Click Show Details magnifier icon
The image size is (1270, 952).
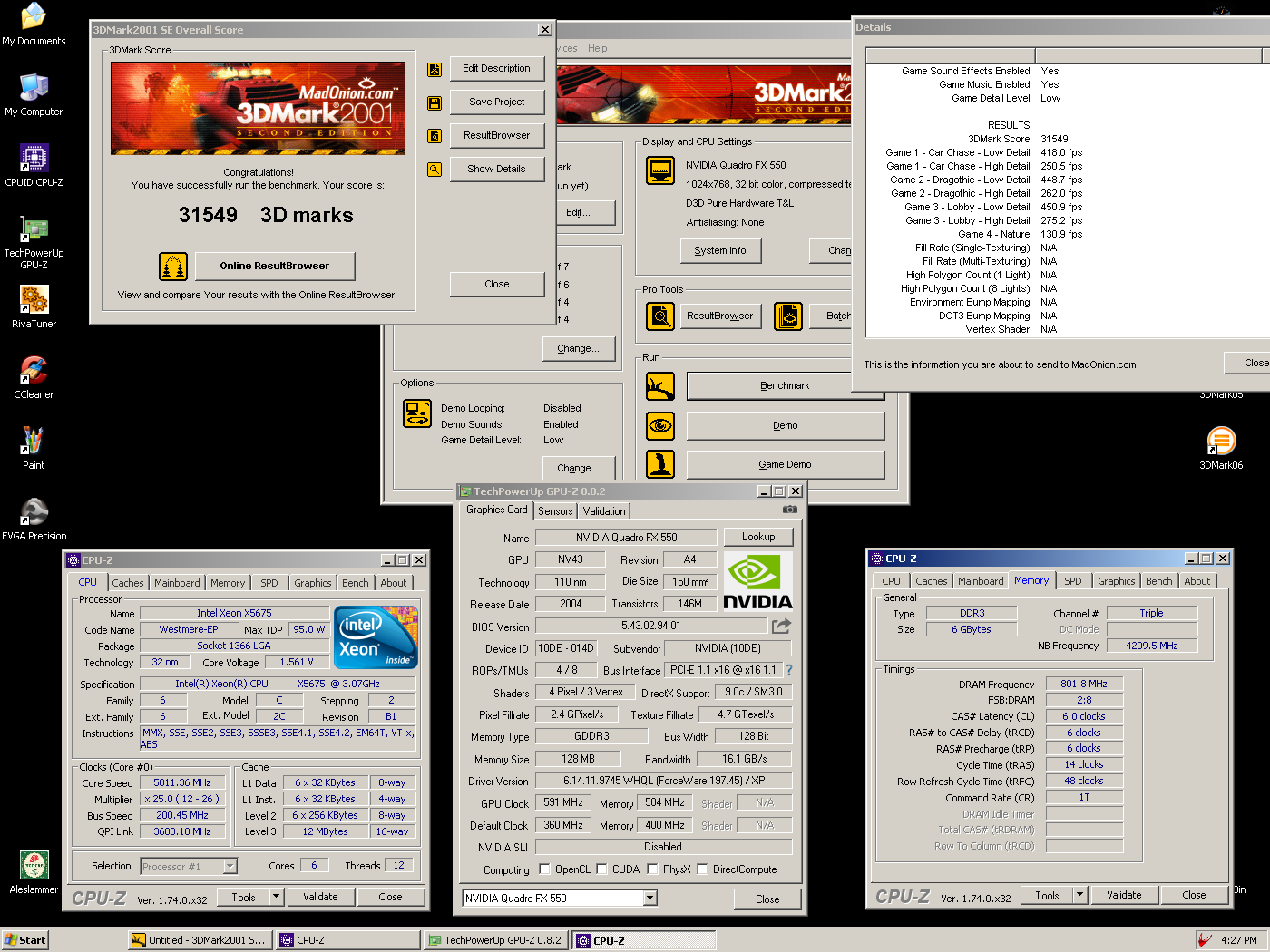pyautogui.click(x=435, y=170)
